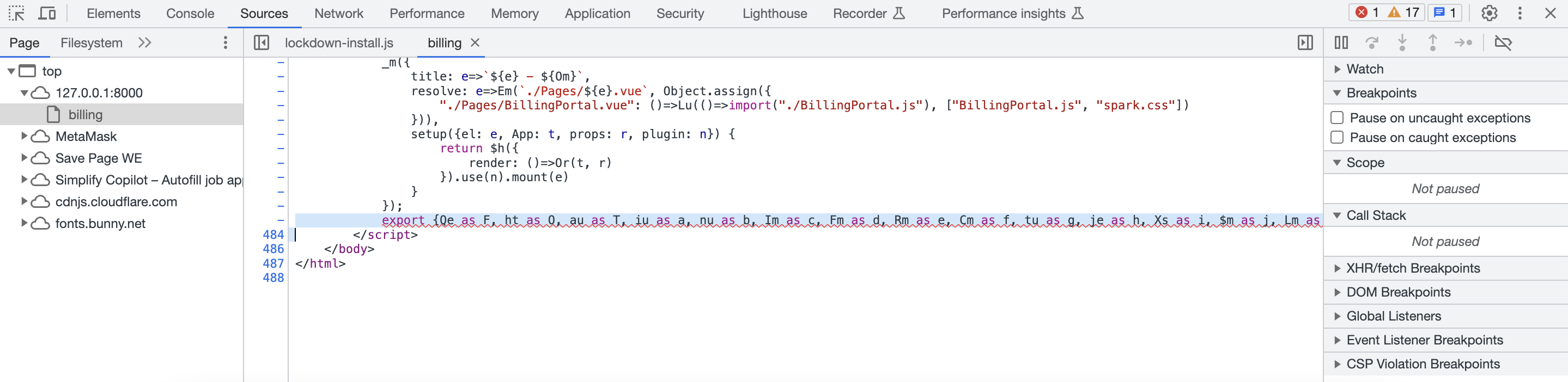The width and height of the screenshot is (1568, 382).
Task: Hide the debugger sidebar with toggle icon
Action: 1305,42
